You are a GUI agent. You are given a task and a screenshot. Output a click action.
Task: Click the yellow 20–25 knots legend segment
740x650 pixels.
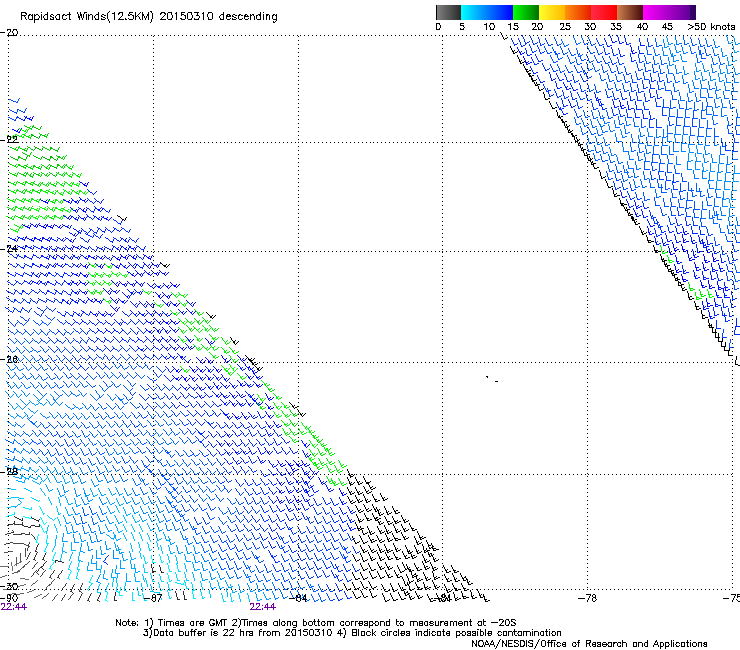pos(552,12)
